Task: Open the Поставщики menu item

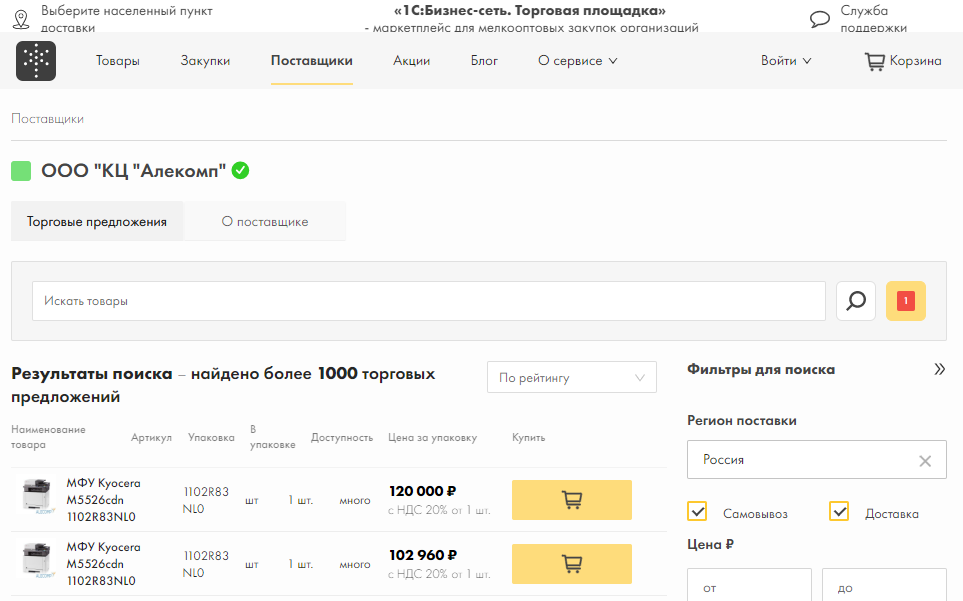Action: [x=311, y=61]
